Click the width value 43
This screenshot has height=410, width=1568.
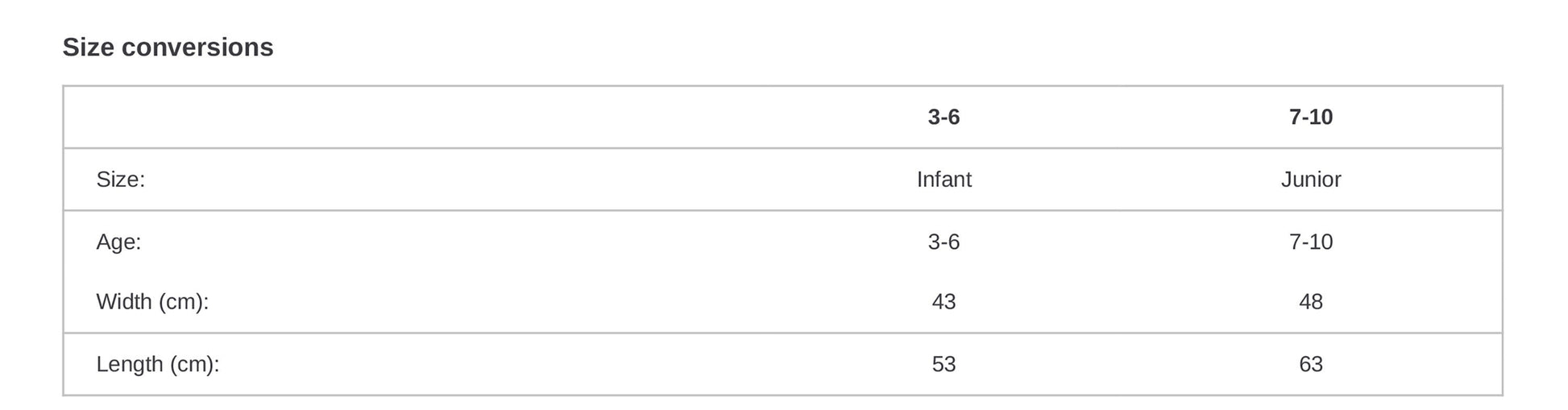944,302
